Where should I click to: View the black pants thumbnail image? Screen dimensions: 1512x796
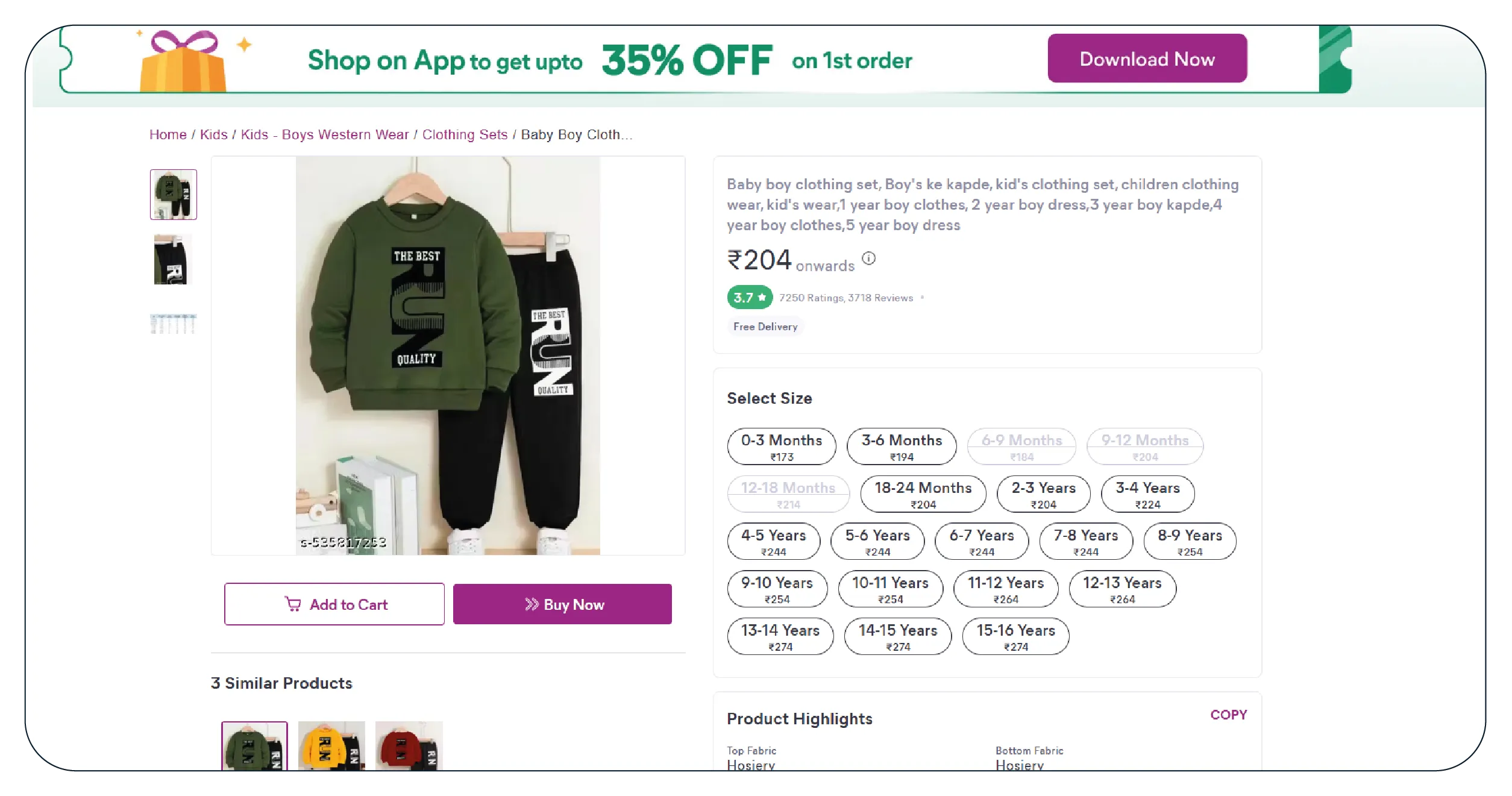point(173,260)
